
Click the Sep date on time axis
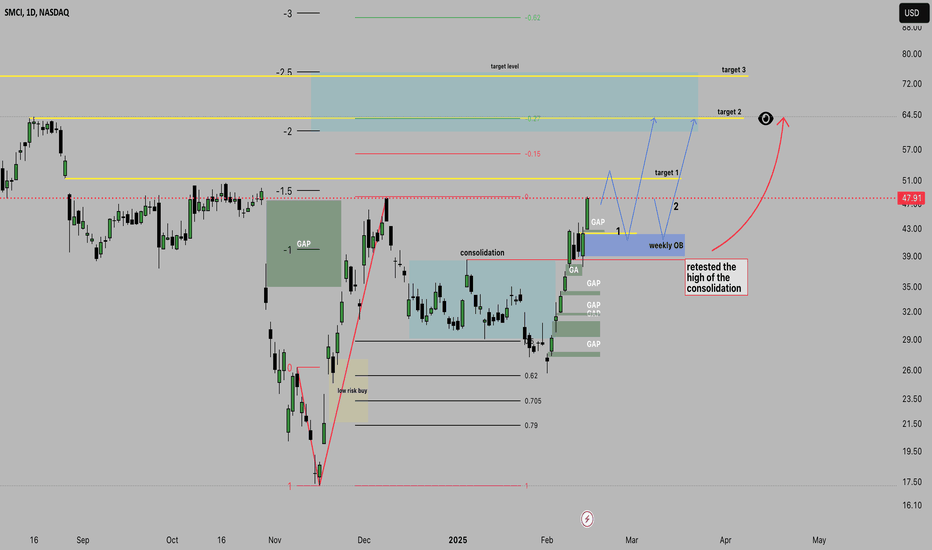point(83,540)
